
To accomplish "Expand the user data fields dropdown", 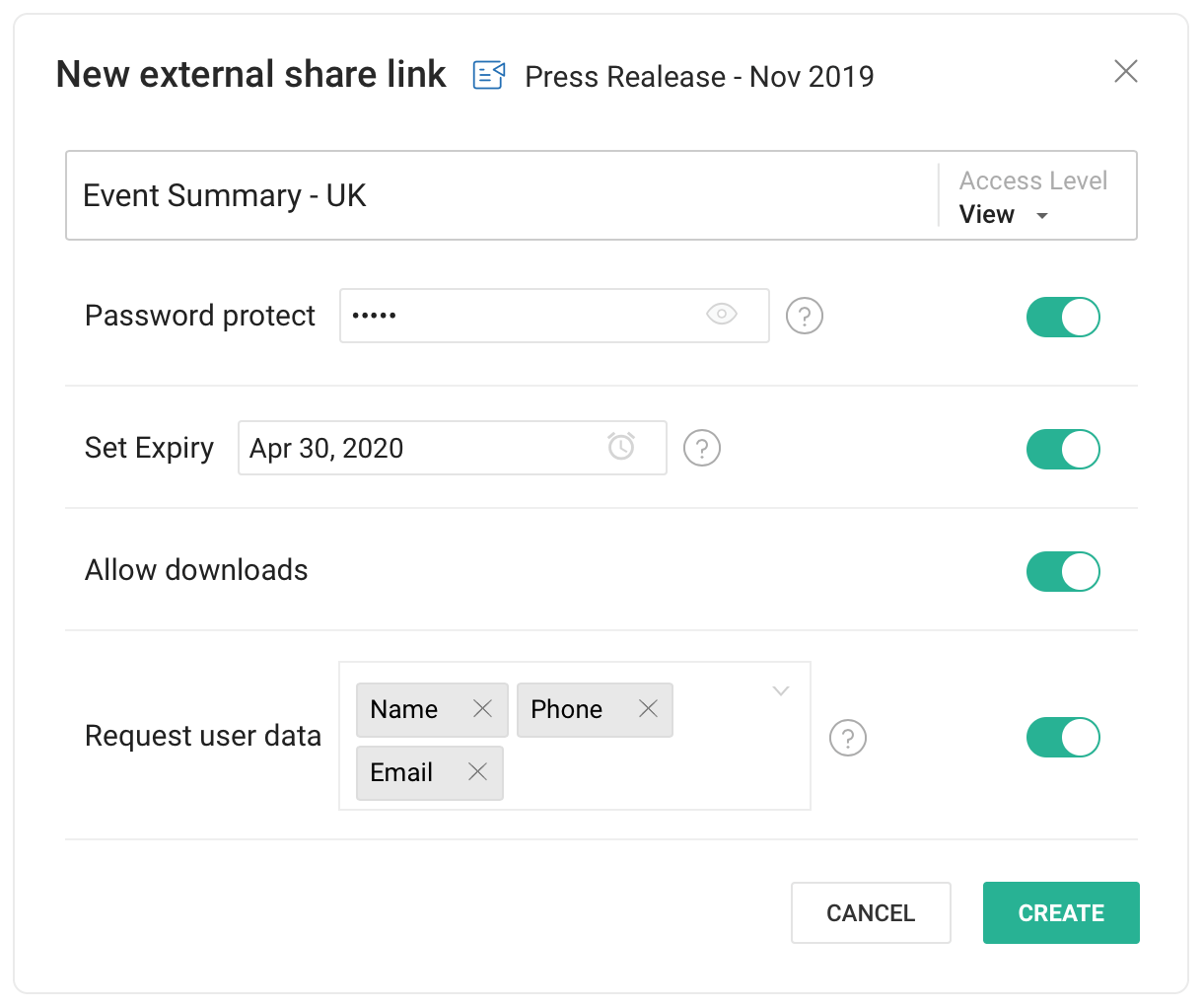I will (781, 690).
